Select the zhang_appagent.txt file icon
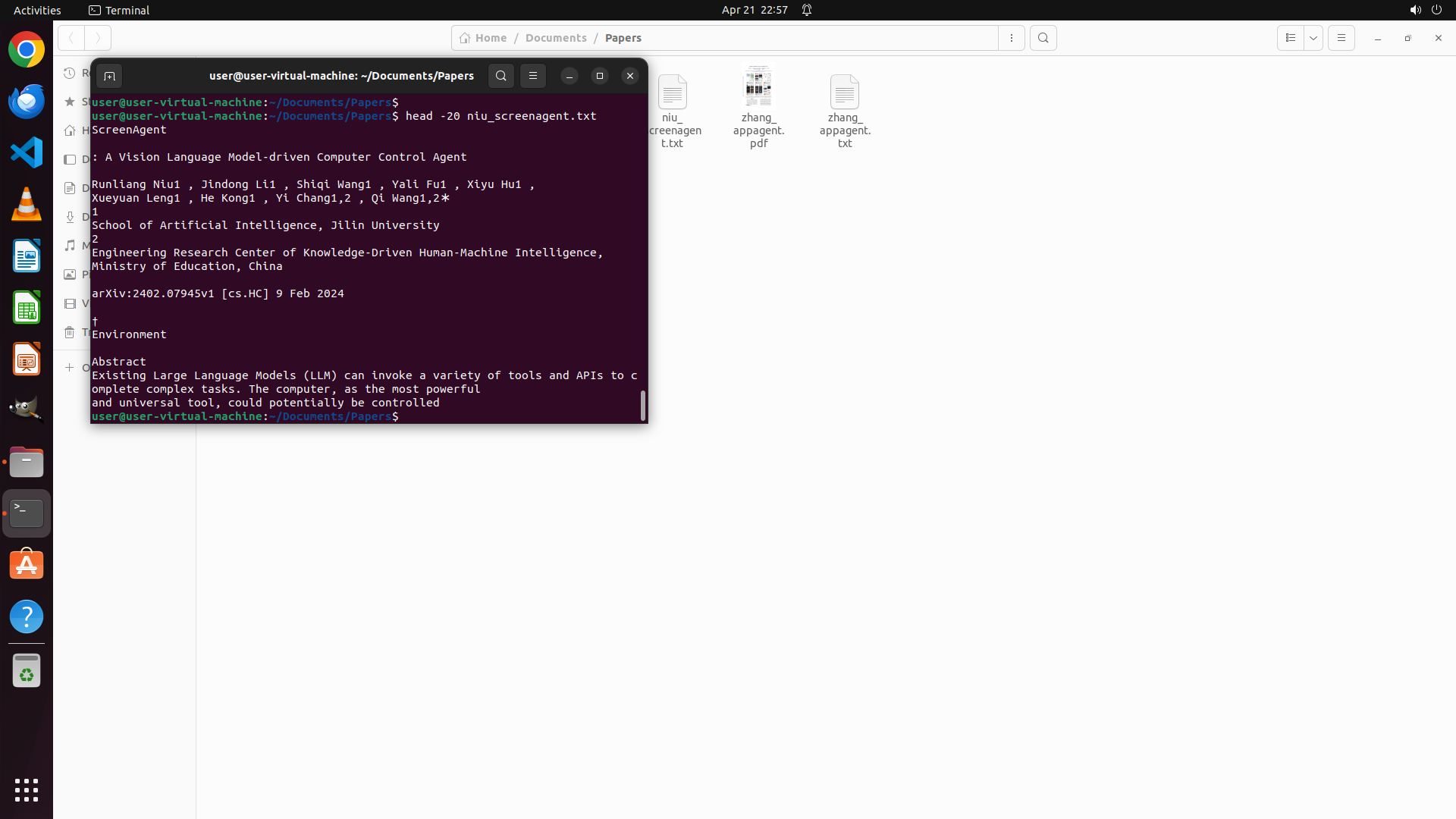This screenshot has width=1456, height=819. (x=844, y=93)
